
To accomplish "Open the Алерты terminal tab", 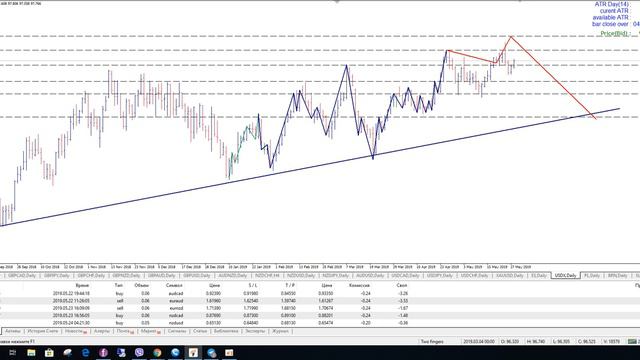I will (102, 331).
